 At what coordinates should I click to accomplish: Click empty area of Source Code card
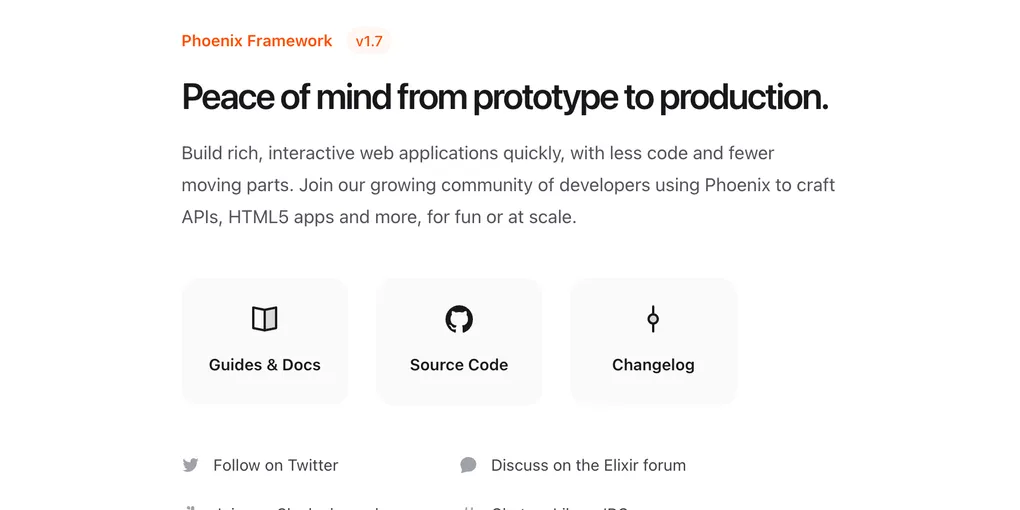click(459, 390)
